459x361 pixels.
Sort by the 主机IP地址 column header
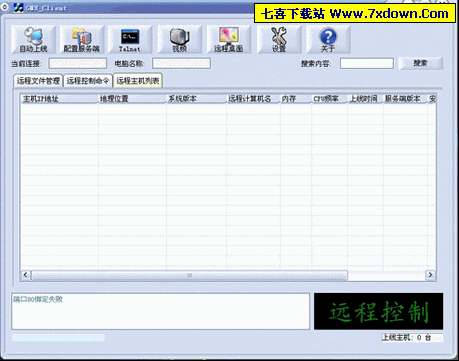(59, 99)
